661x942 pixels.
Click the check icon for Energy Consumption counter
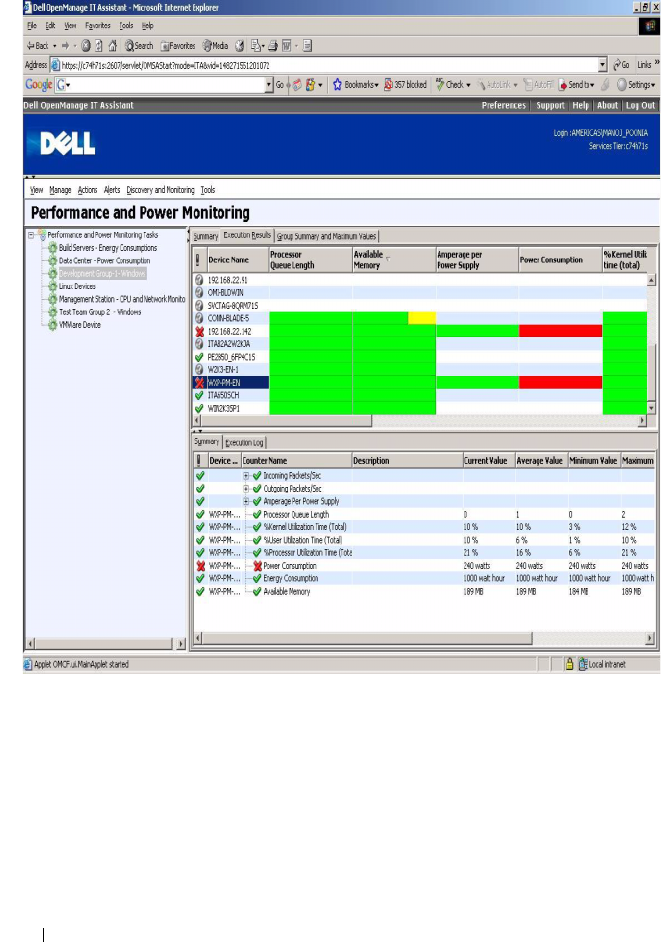257,579
